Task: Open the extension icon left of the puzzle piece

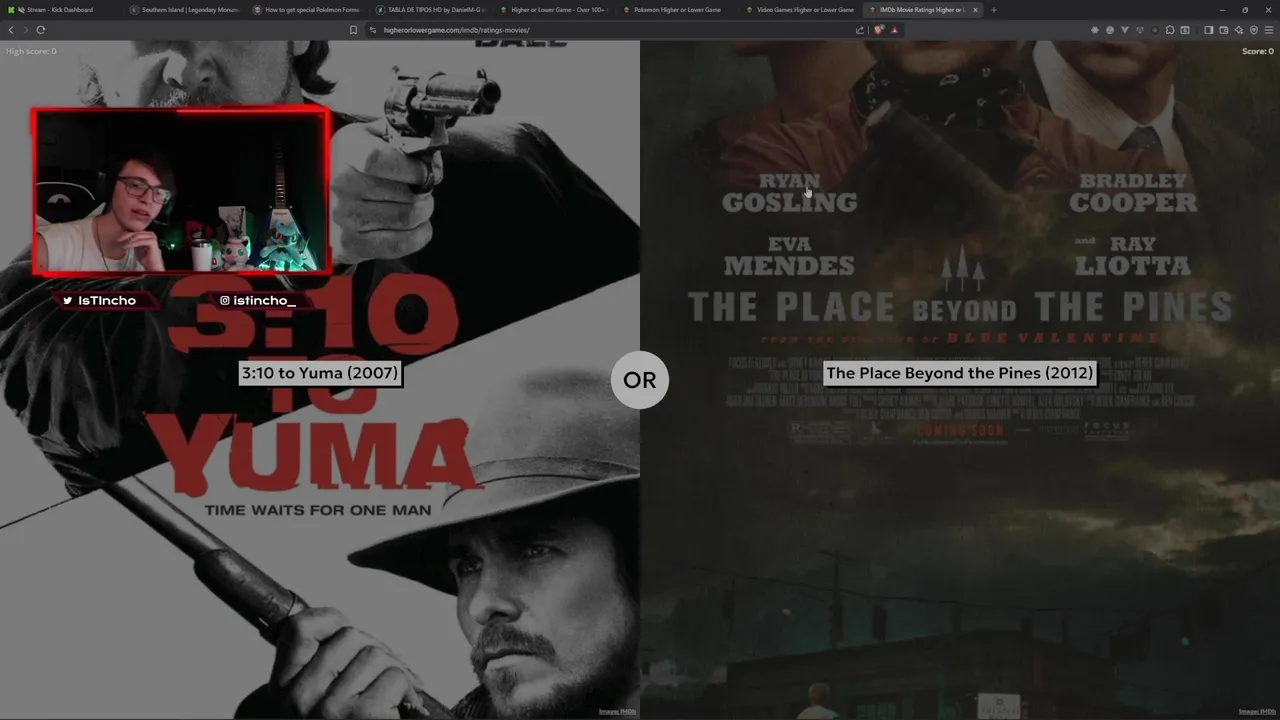Action: tap(1155, 30)
